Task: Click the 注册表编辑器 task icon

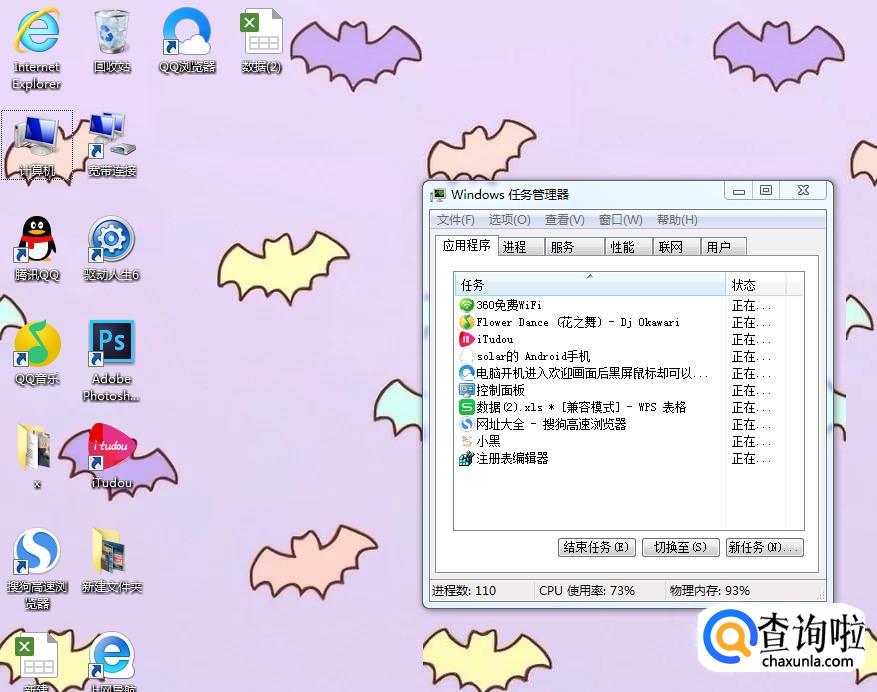Action: (466, 458)
